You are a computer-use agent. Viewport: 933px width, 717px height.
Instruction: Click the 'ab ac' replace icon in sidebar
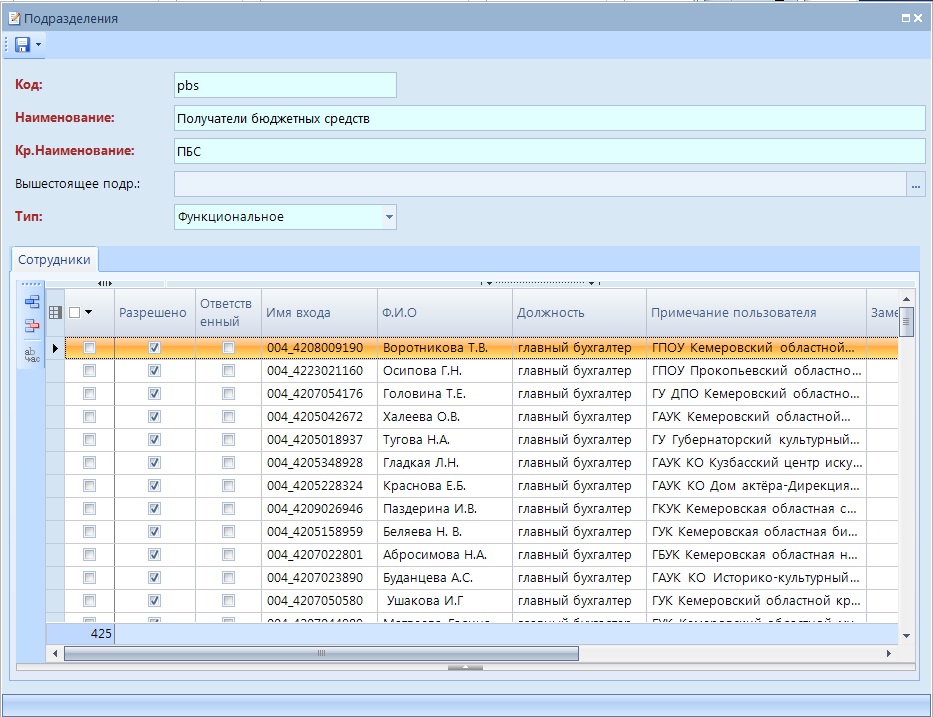point(32,354)
